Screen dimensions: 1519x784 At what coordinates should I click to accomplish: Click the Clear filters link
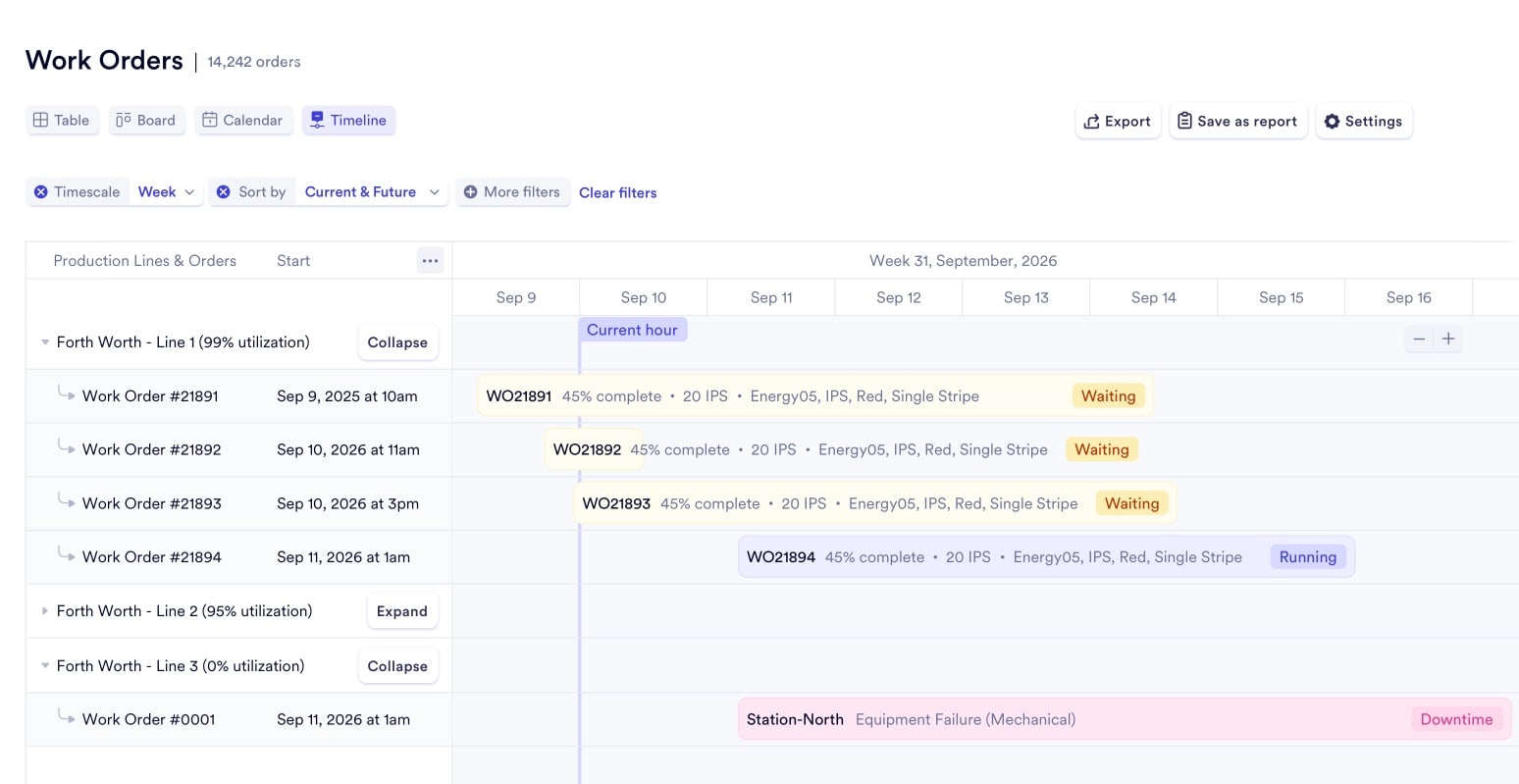(617, 192)
